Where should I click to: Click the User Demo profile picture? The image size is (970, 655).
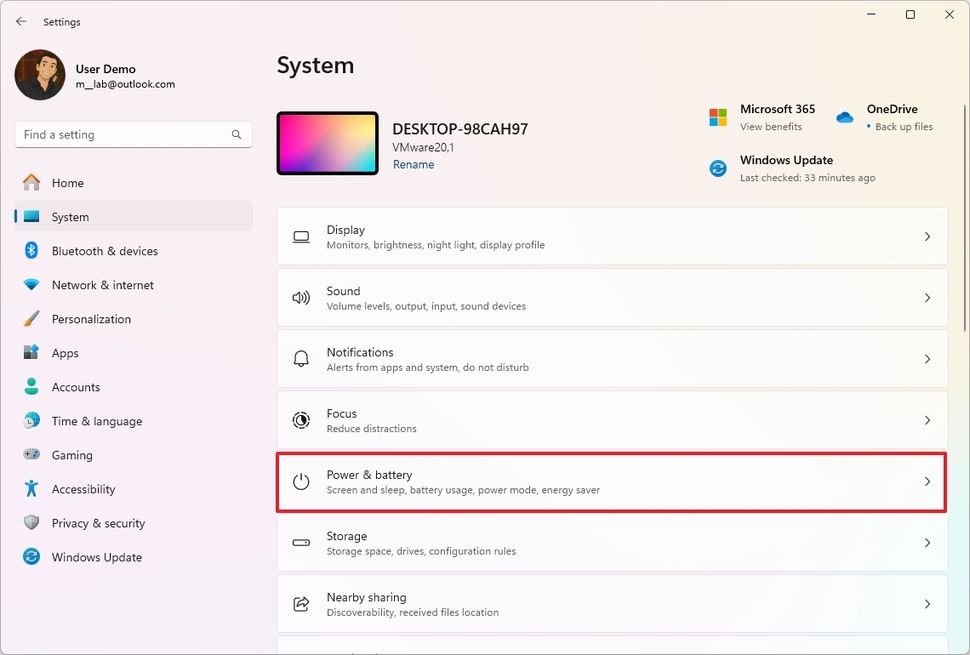click(x=39, y=74)
